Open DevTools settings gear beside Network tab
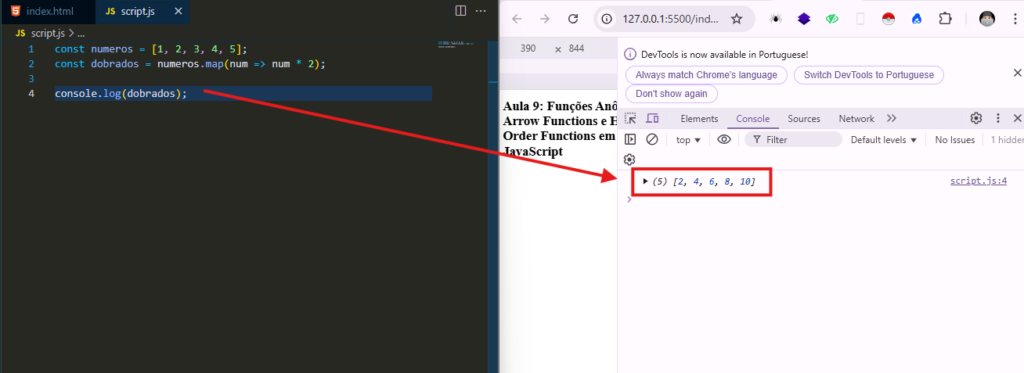Image resolution: width=1024 pixels, height=373 pixels. pyautogui.click(x=976, y=118)
